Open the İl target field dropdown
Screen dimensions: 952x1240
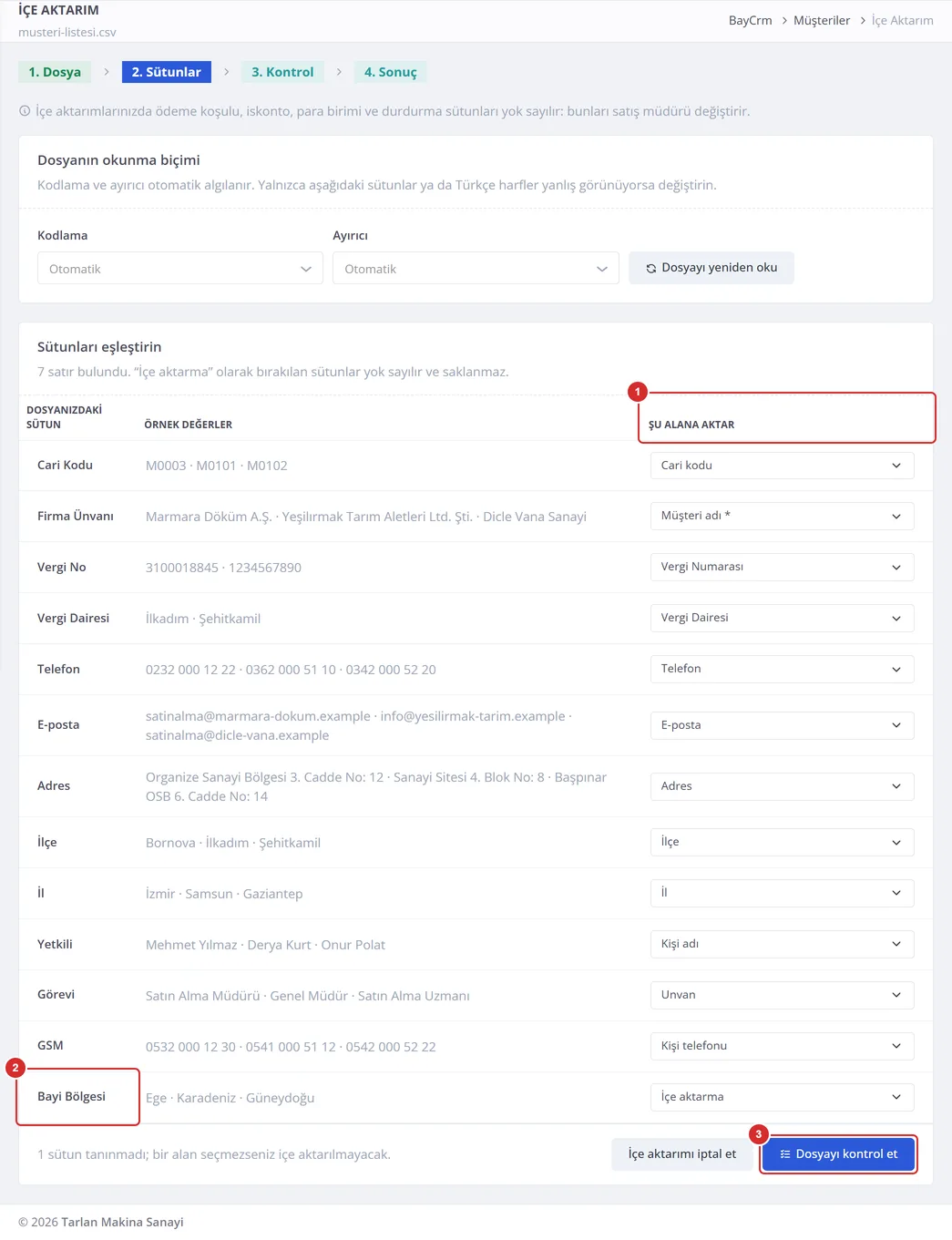pos(782,894)
